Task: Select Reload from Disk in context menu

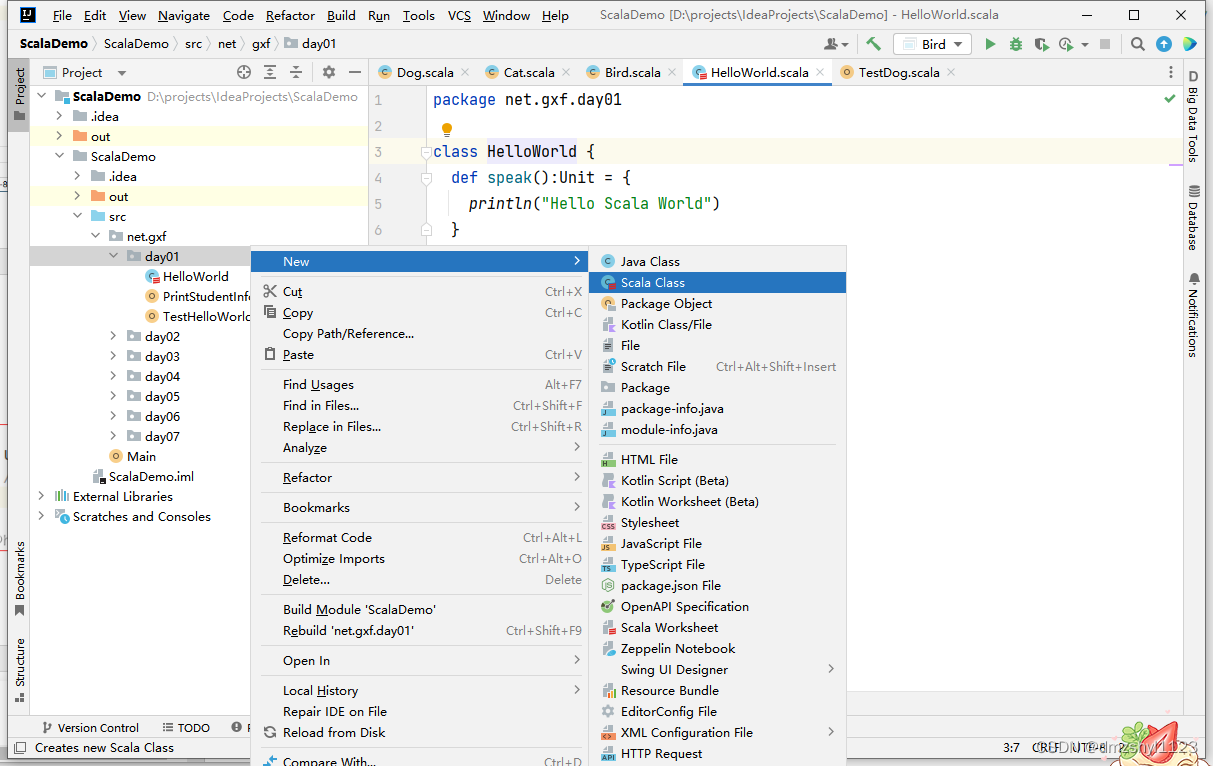Action: tap(419, 733)
